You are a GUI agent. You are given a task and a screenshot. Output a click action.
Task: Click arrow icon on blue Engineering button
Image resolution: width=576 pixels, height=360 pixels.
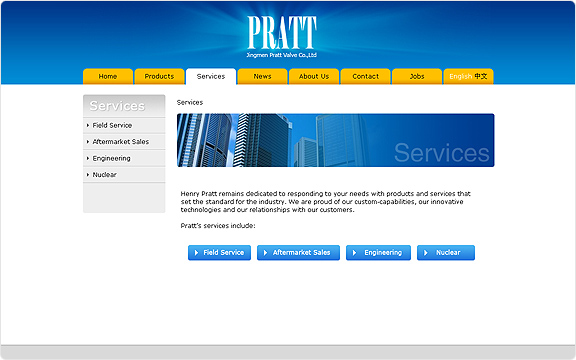click(354, 253)
